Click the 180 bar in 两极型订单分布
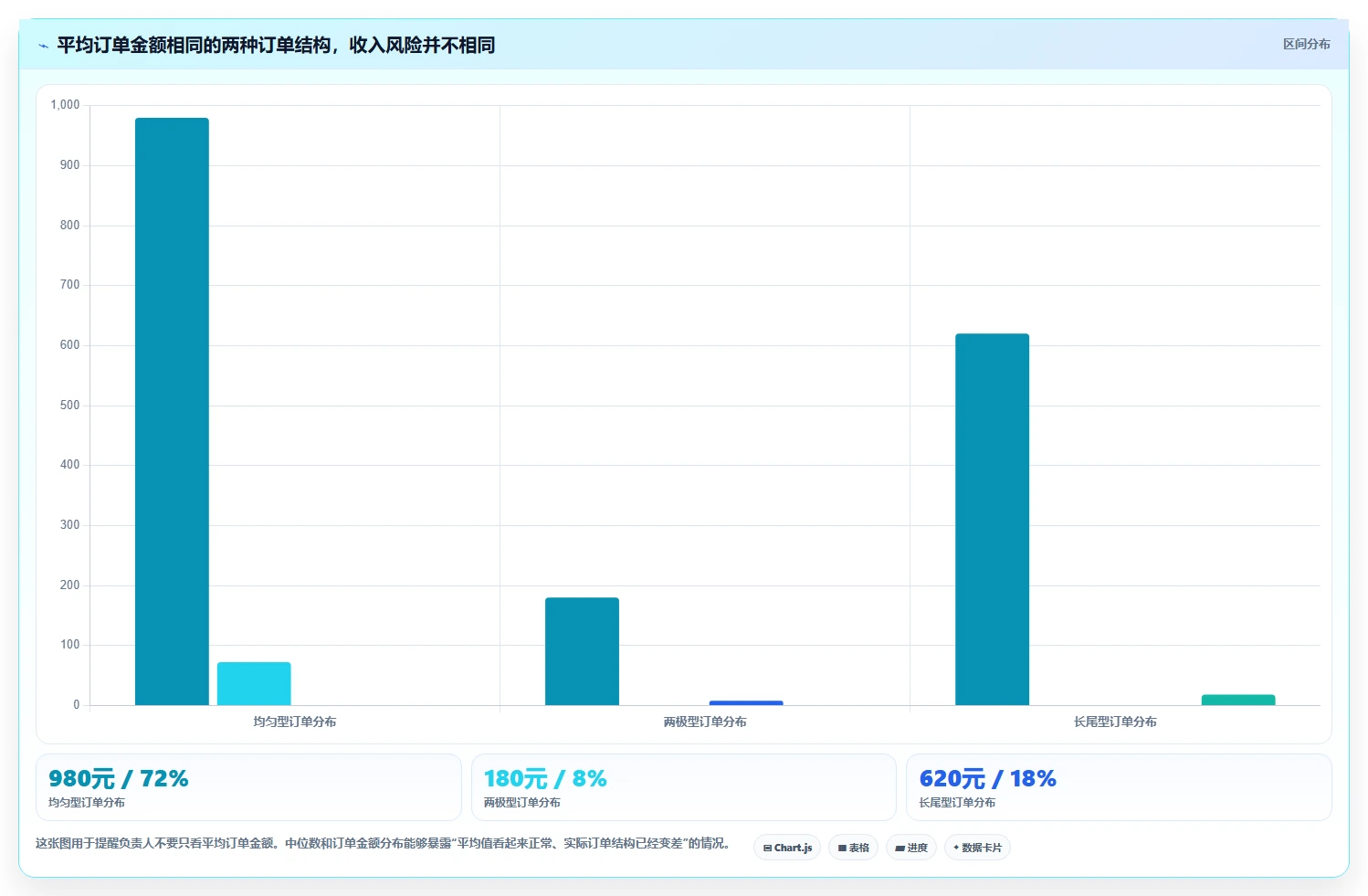The height and width of the screenshot is (896, 1368). click(582, 651)
